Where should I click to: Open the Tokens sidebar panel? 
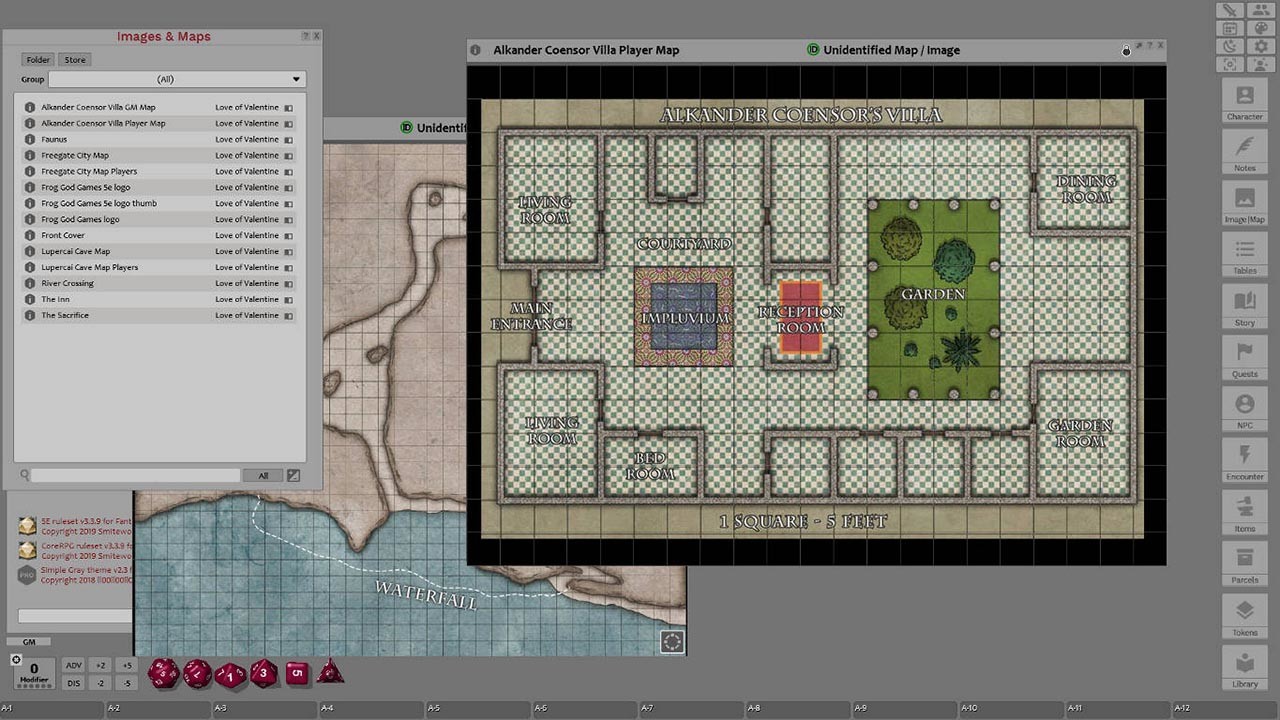1244,615
